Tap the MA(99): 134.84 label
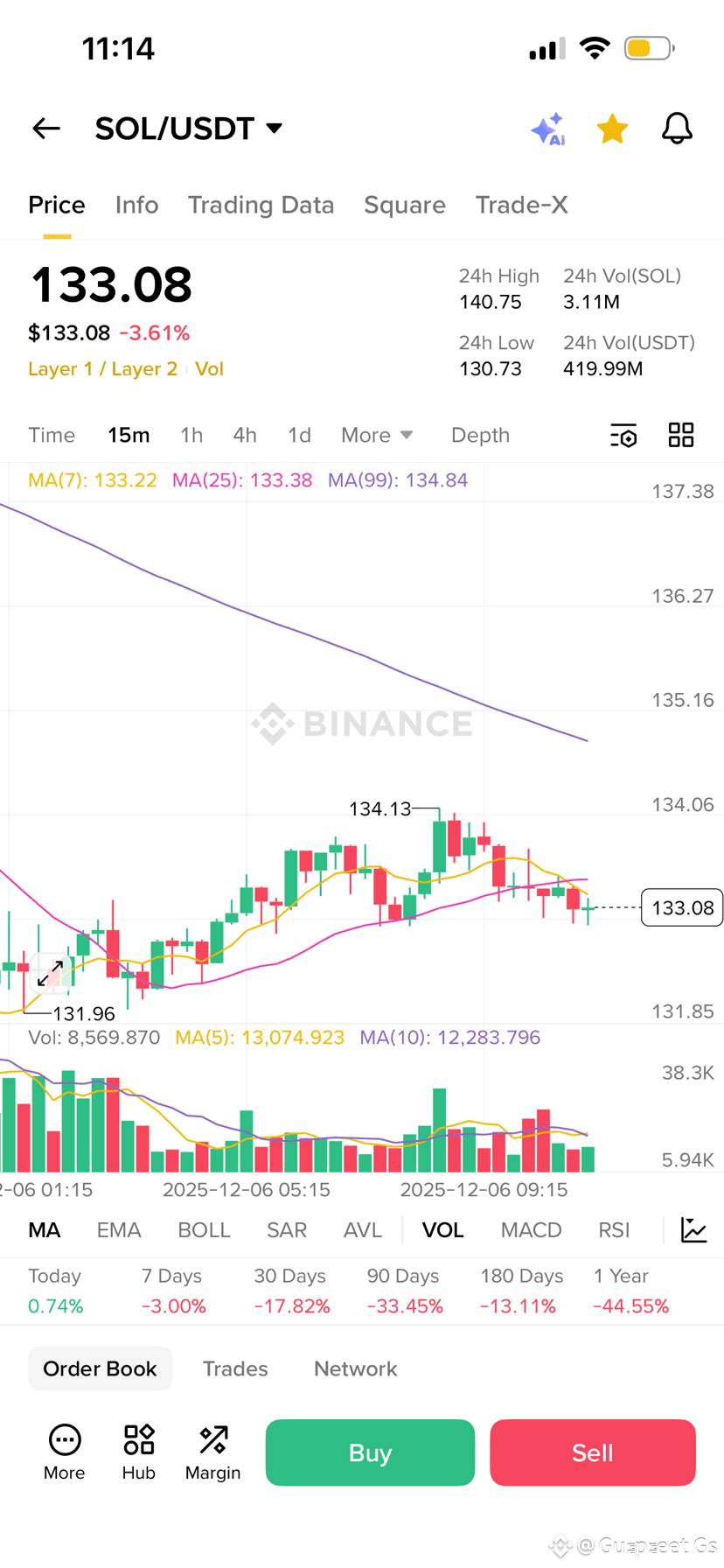Screen dimensions: 724x1568 (x=398, y=480)
